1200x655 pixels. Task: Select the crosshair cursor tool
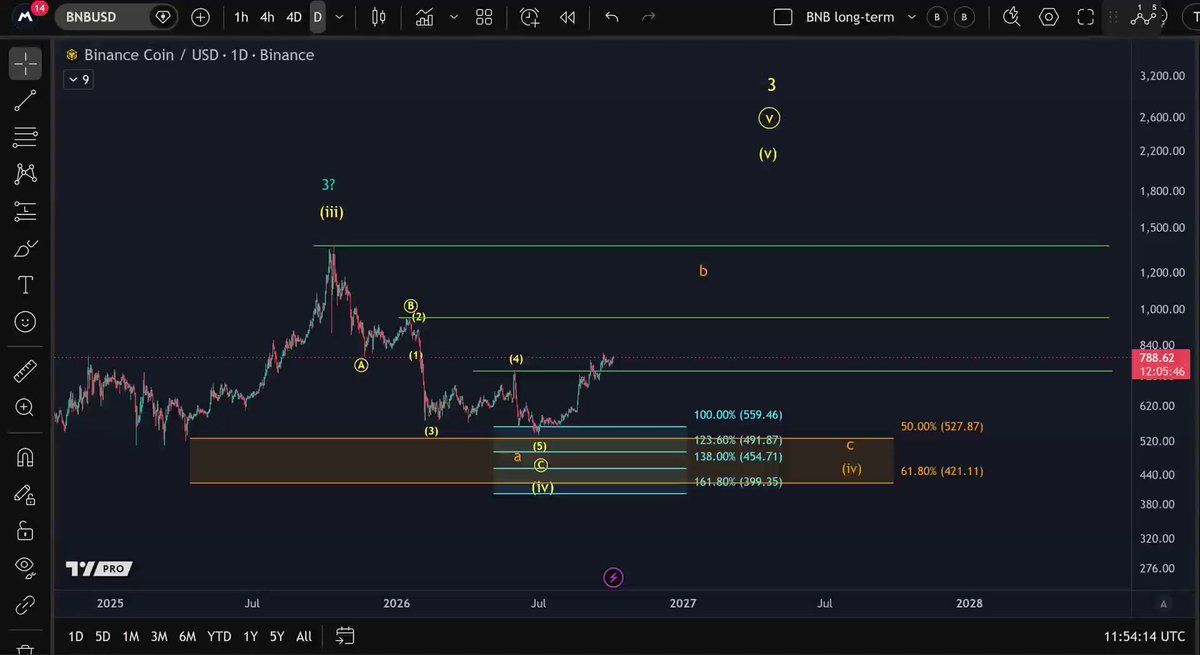click(x=25, y=63)
